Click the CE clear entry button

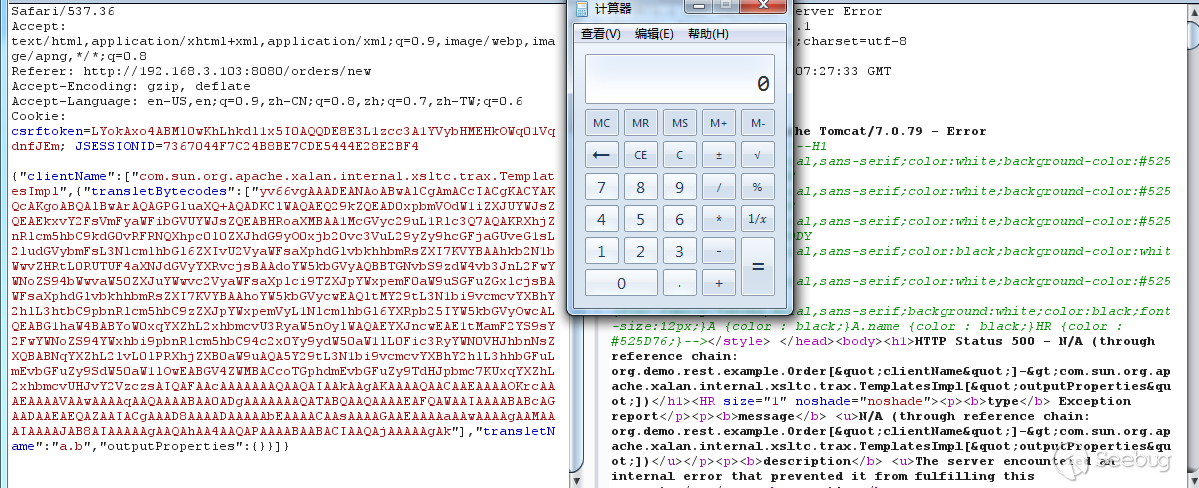coord(641,155)
